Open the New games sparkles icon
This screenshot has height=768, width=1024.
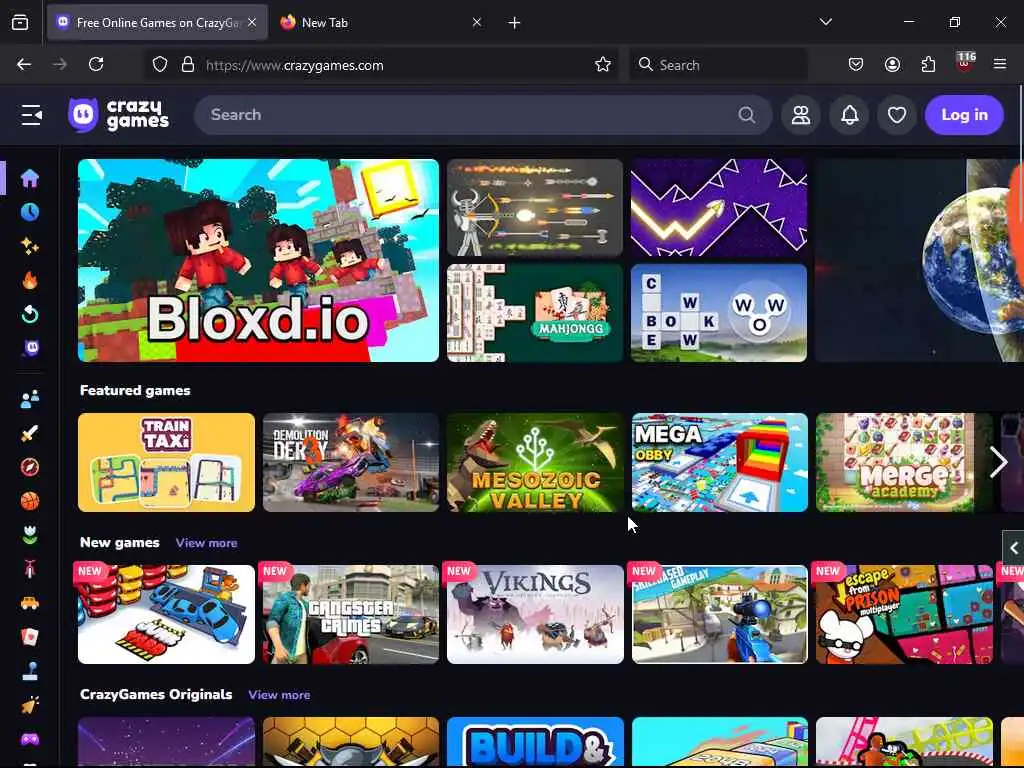pos(29,246)
